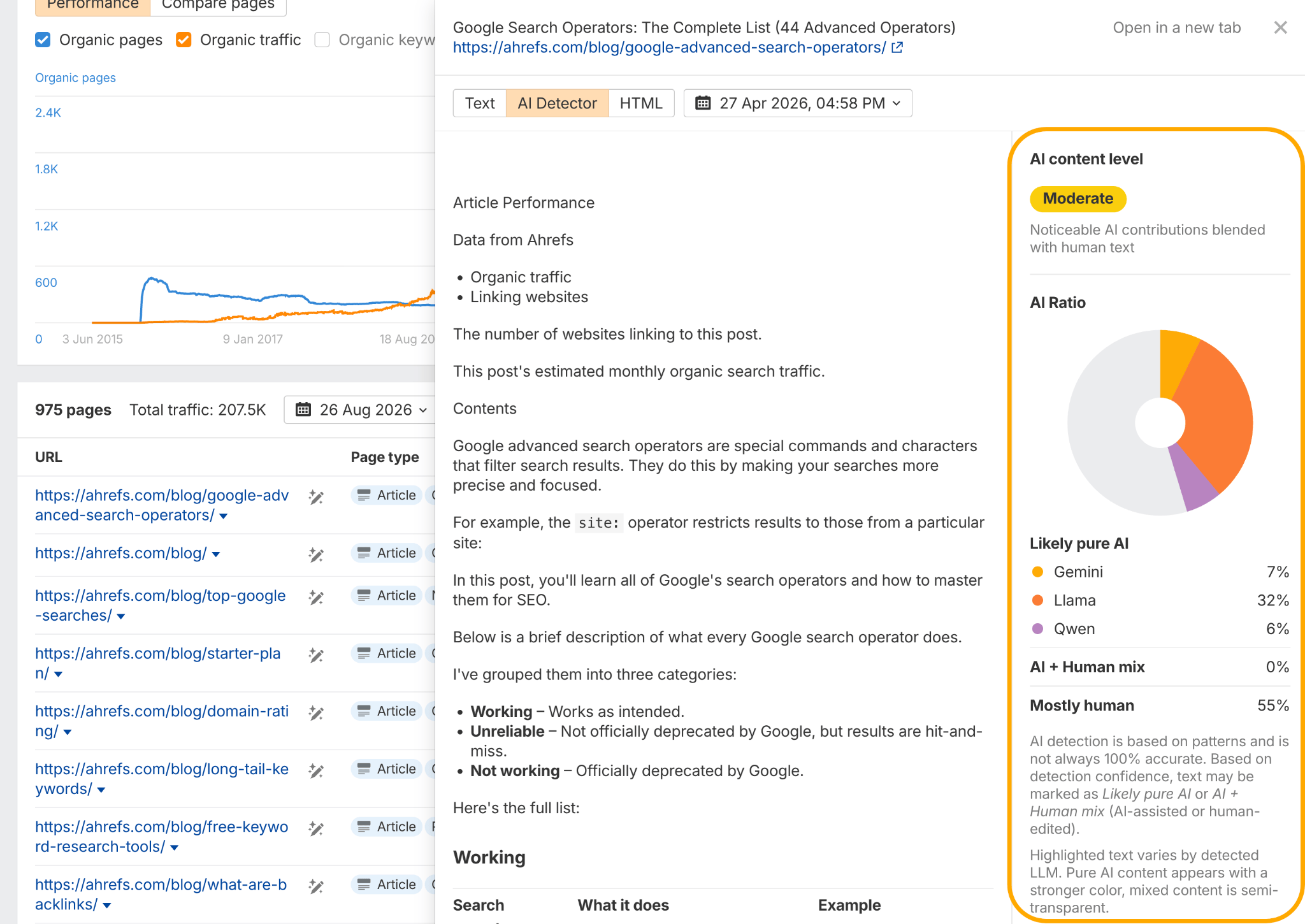This screenshot has width=1305, height=924.
Task: Open the google-advanced-search-operators link in header
Action: (669, 48)
